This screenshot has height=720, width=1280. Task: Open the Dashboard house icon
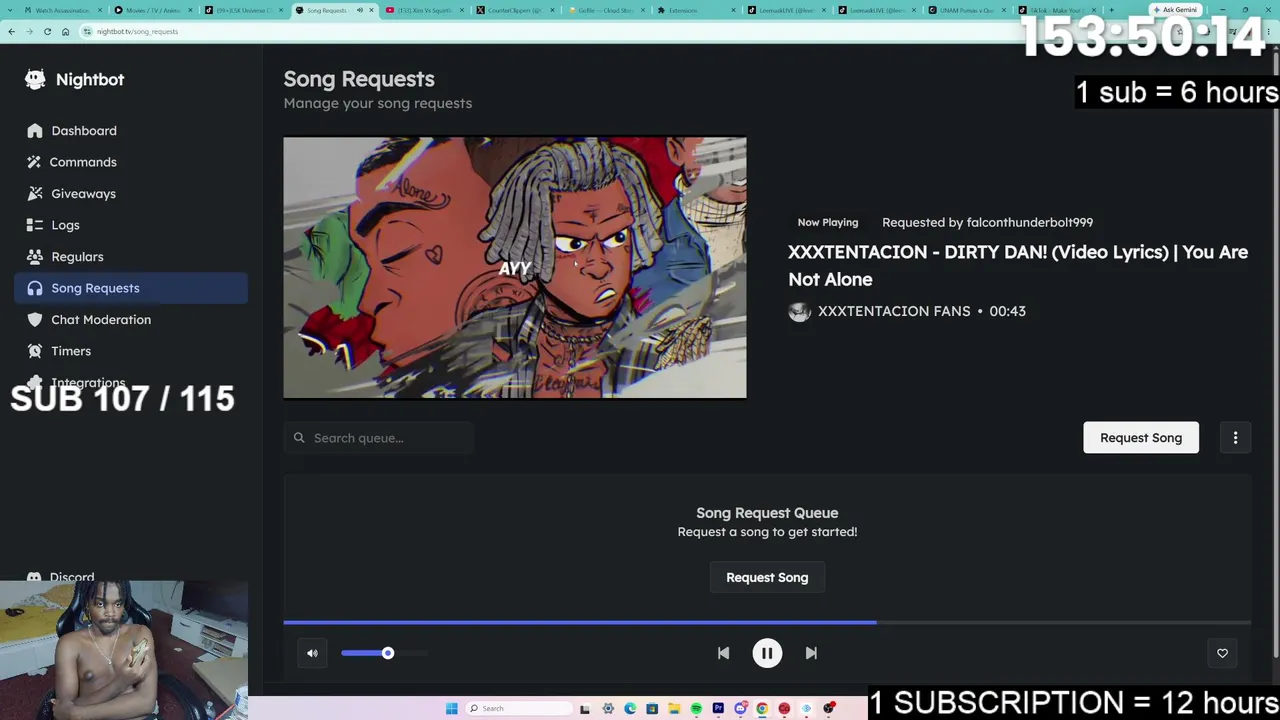pos(35,130)
